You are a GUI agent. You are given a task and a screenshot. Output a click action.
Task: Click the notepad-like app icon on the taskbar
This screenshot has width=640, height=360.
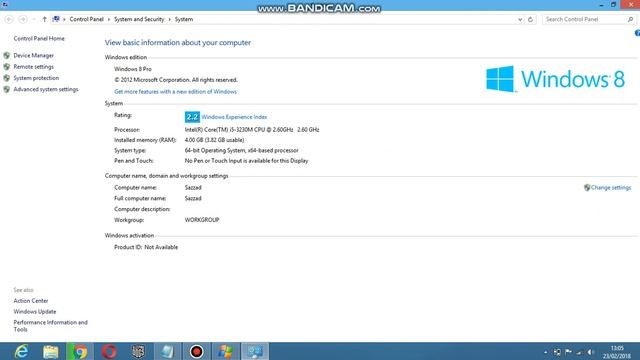(167, 351)
